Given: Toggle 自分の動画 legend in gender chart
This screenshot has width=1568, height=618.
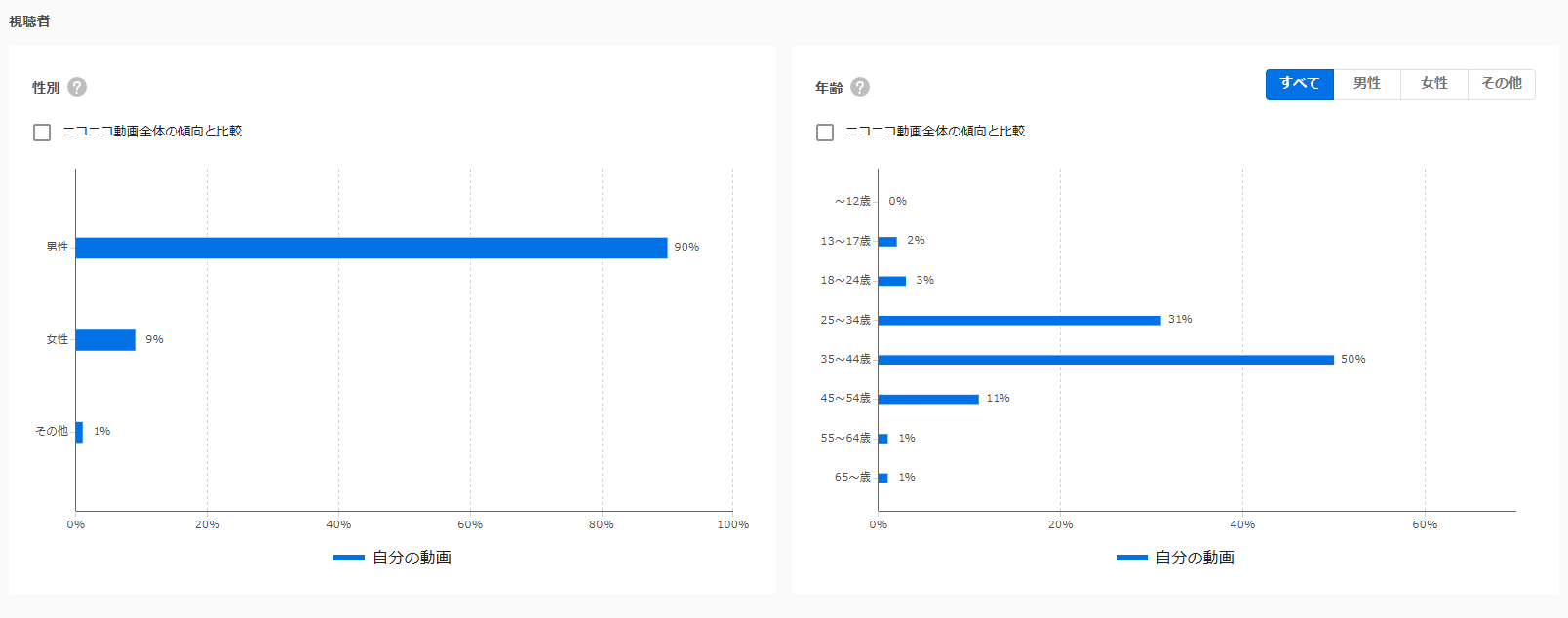Looking at the screenshot, I should [392, 558].
